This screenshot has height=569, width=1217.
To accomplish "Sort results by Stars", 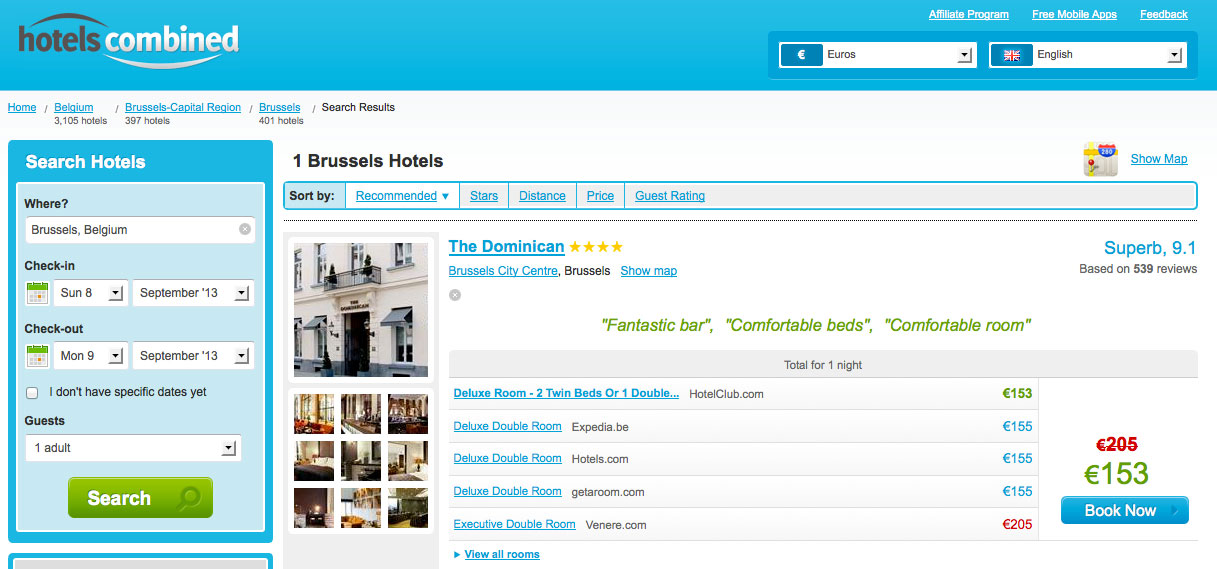I will tap(484, 196).
